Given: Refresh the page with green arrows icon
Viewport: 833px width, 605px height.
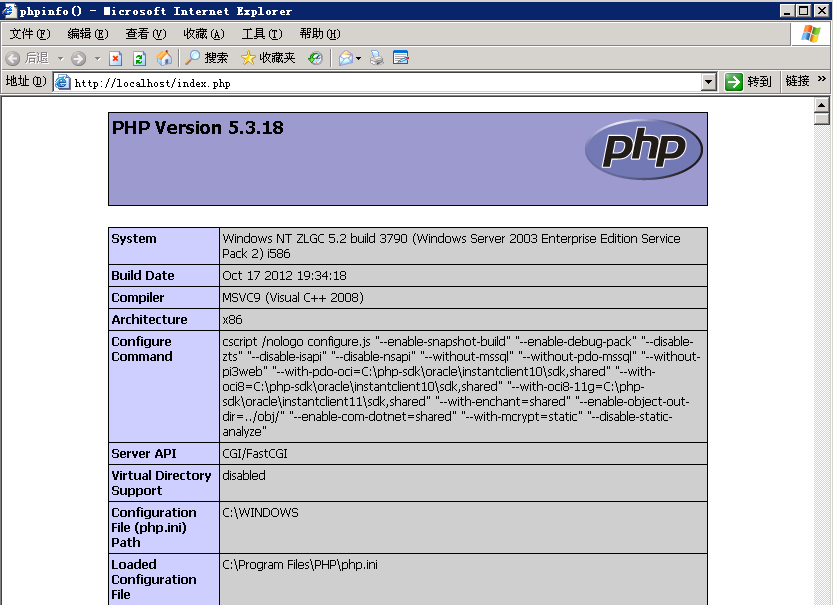Looking at the screenshot, I should [139, 58].
